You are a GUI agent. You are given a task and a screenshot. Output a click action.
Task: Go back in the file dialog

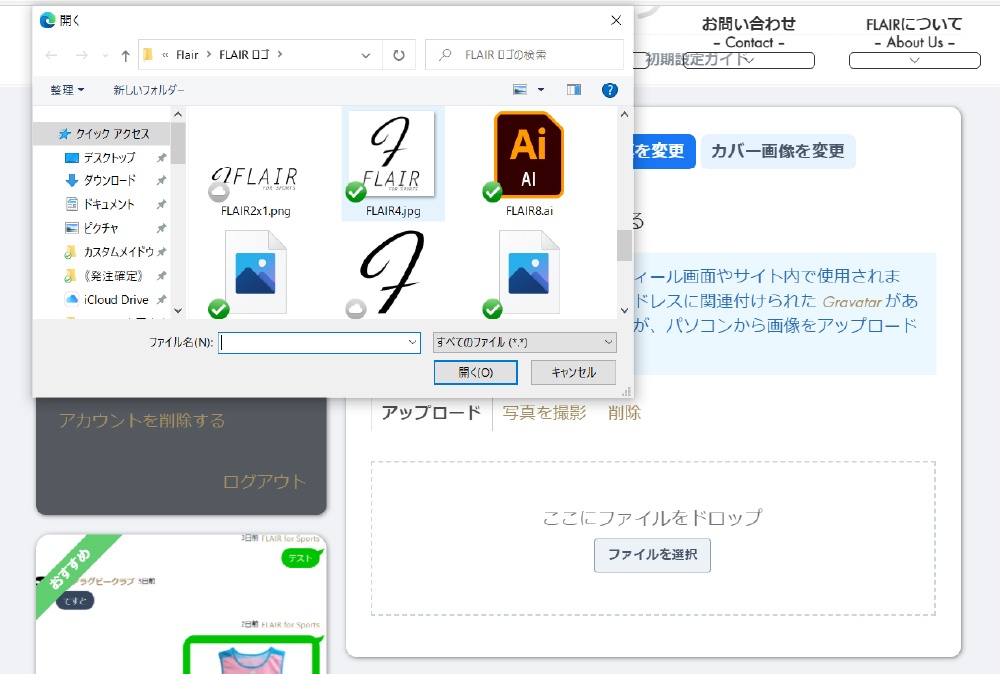coord(52,55)
